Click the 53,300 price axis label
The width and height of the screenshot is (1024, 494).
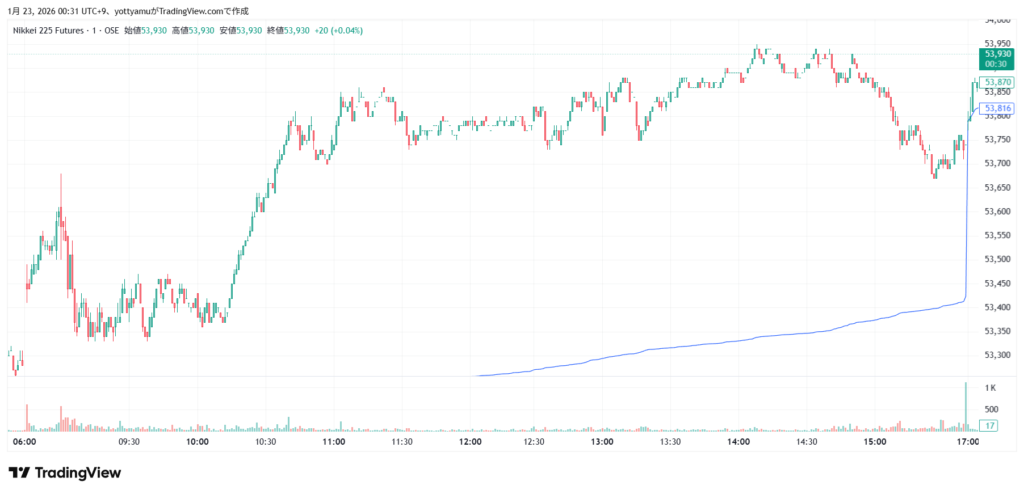[999, 355]
